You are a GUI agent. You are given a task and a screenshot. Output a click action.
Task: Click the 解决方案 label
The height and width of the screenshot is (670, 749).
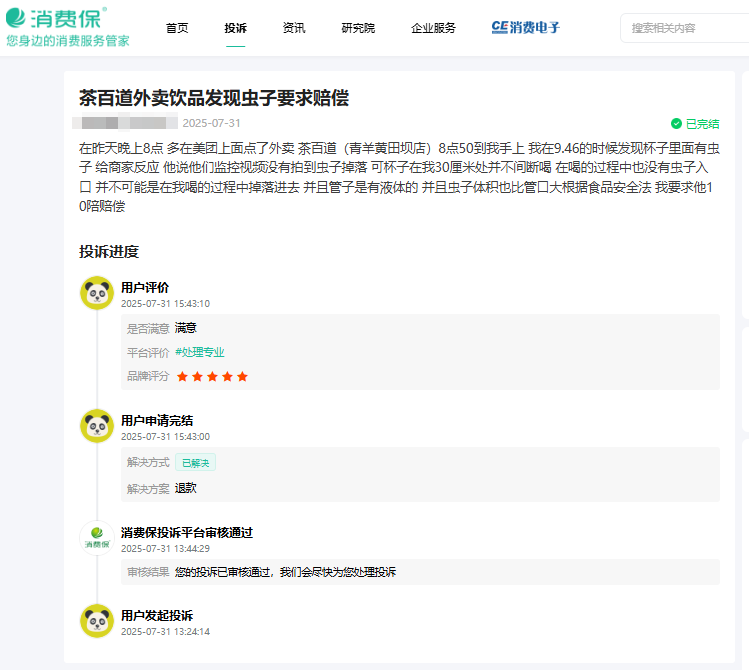[148, 489]
